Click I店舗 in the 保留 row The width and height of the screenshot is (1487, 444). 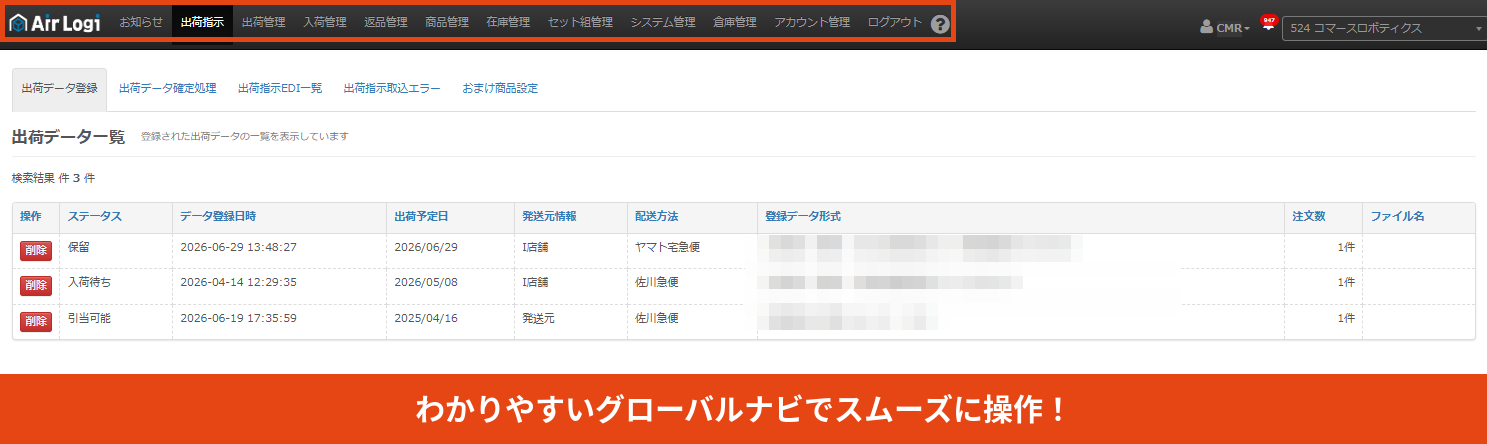pyautogui.click(x=537, y=247)
